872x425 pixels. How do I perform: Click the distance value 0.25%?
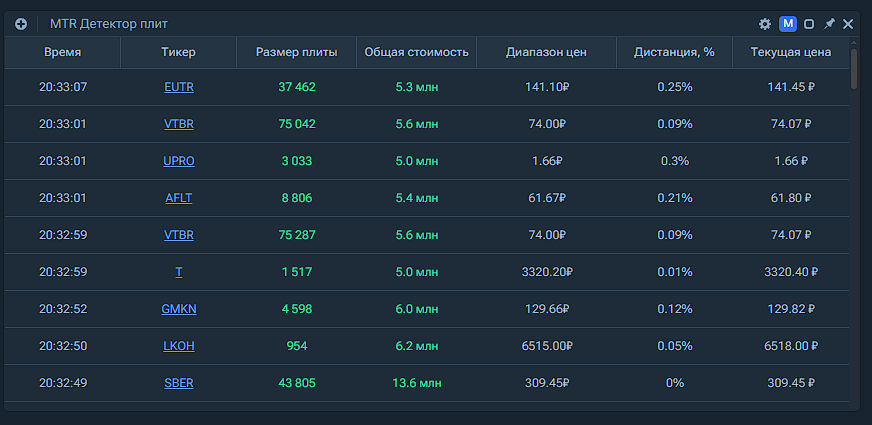click(675, 87)
